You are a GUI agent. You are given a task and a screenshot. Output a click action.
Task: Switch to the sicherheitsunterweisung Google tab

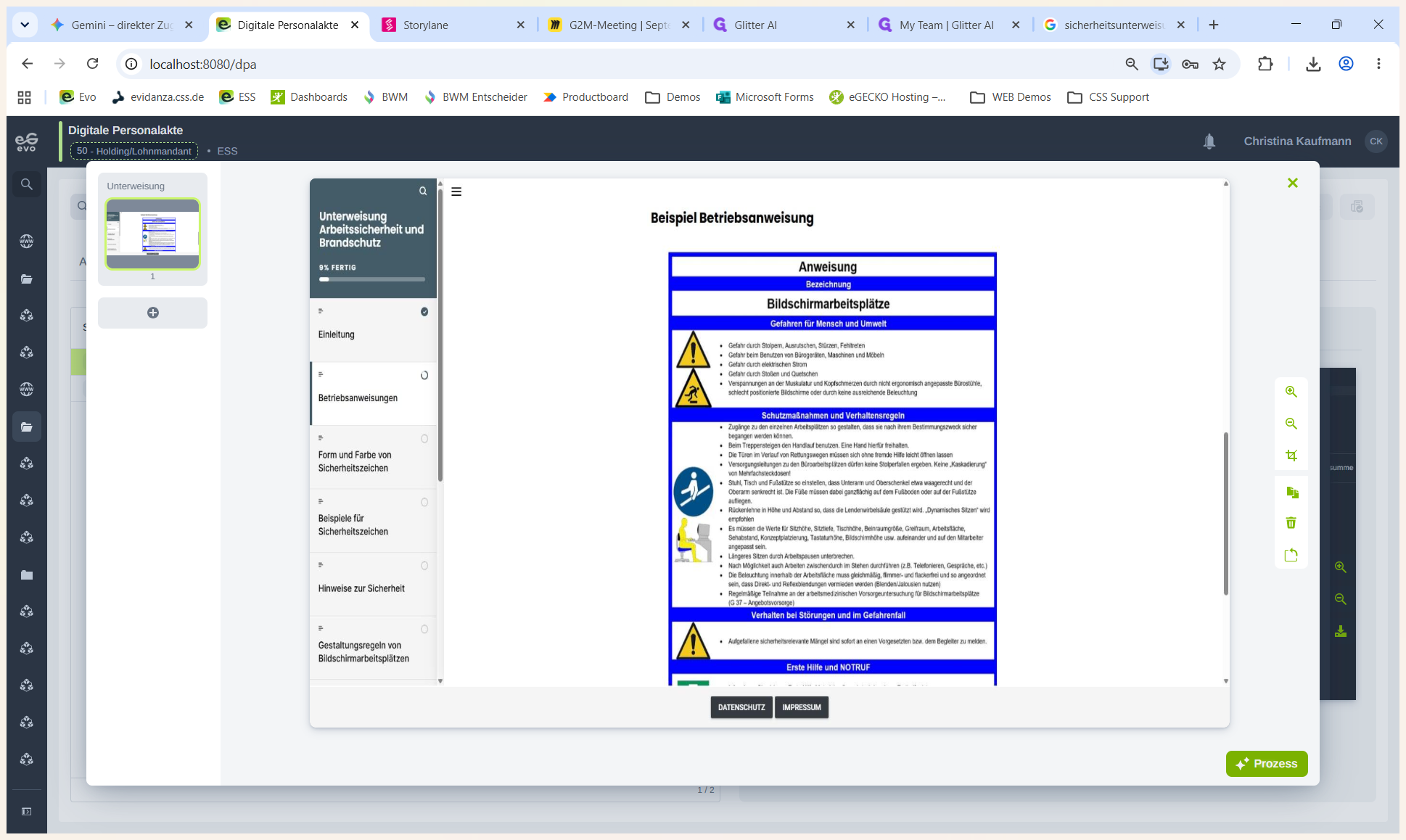click(1113, 25)
